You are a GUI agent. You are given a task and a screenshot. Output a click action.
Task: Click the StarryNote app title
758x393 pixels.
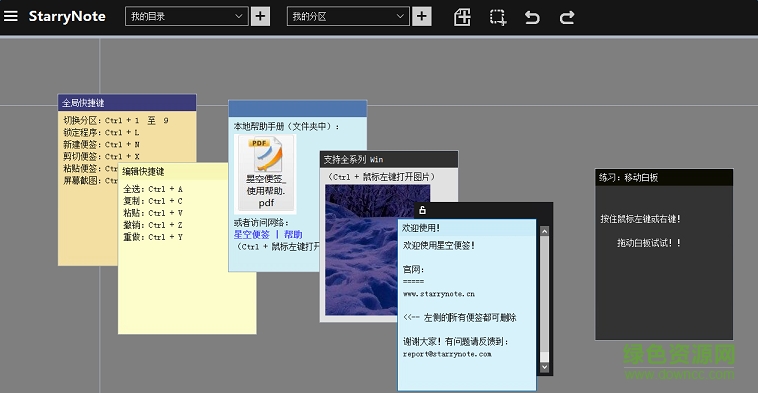[x=67, y=16]
